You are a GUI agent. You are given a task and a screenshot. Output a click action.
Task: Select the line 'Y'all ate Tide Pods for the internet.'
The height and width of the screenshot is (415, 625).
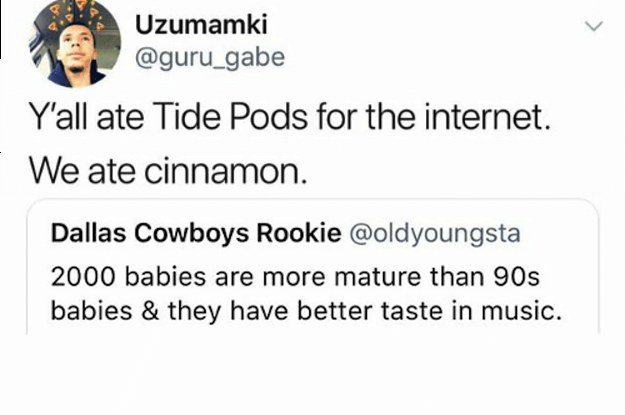(x=290, y=117)
